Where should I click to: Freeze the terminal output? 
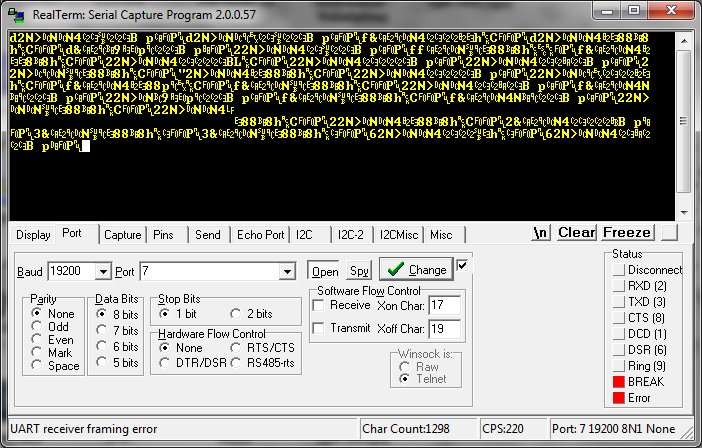coord(627,233)
